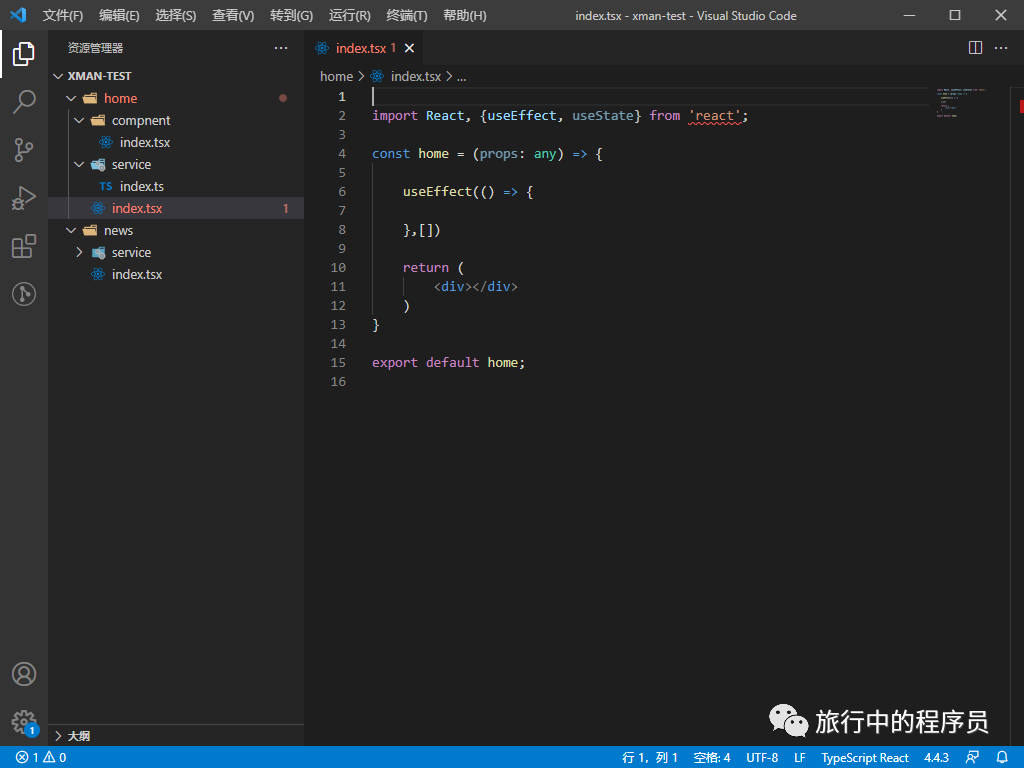Select the highlighted index.tsx with error badge
The image size is (1024, 768).
pyautogui.click(x=176, y=208)
